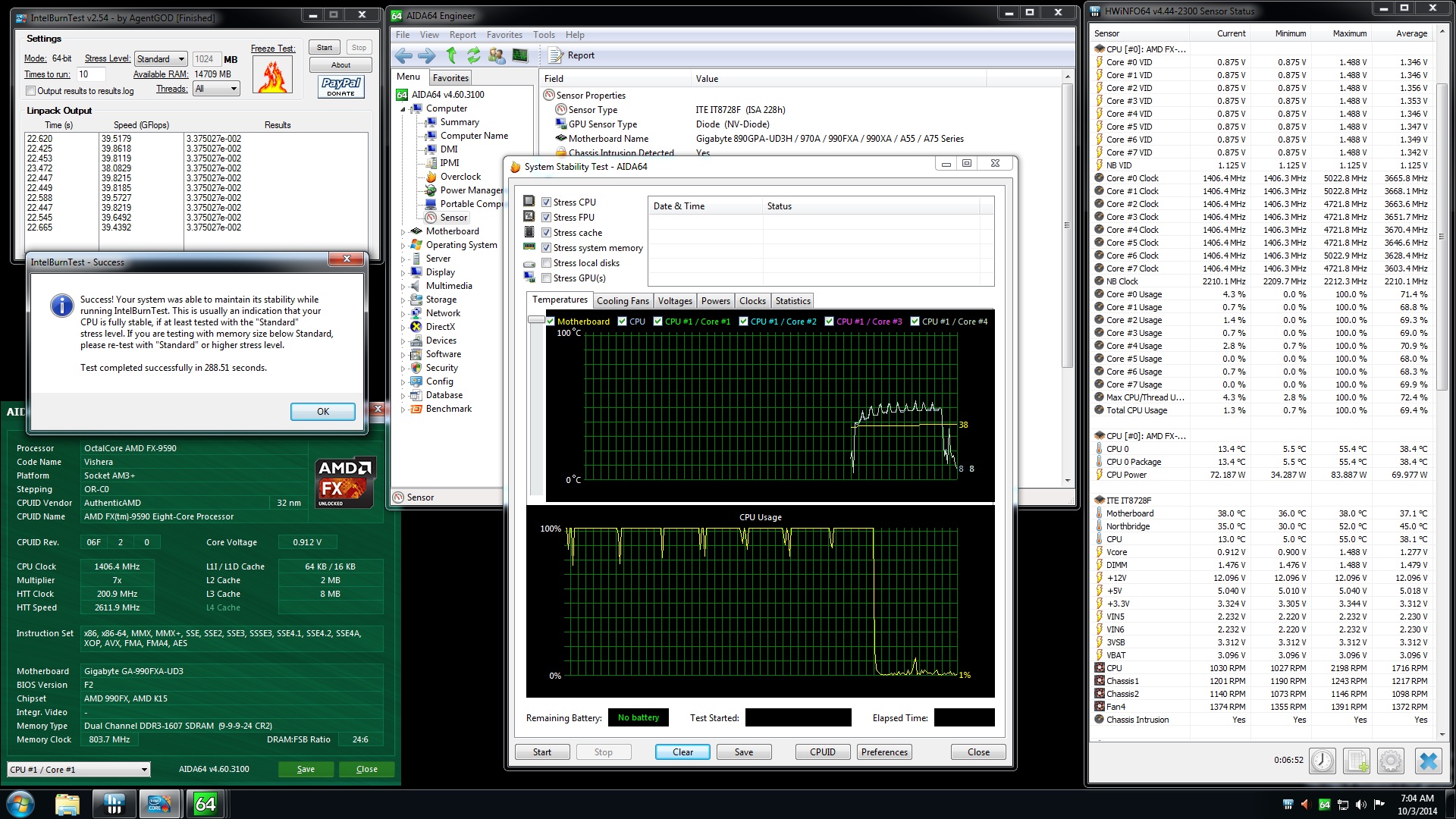Toggle Motherboard temperature graph checkbox
The image size is (1456, 819).
coord(551,322)
